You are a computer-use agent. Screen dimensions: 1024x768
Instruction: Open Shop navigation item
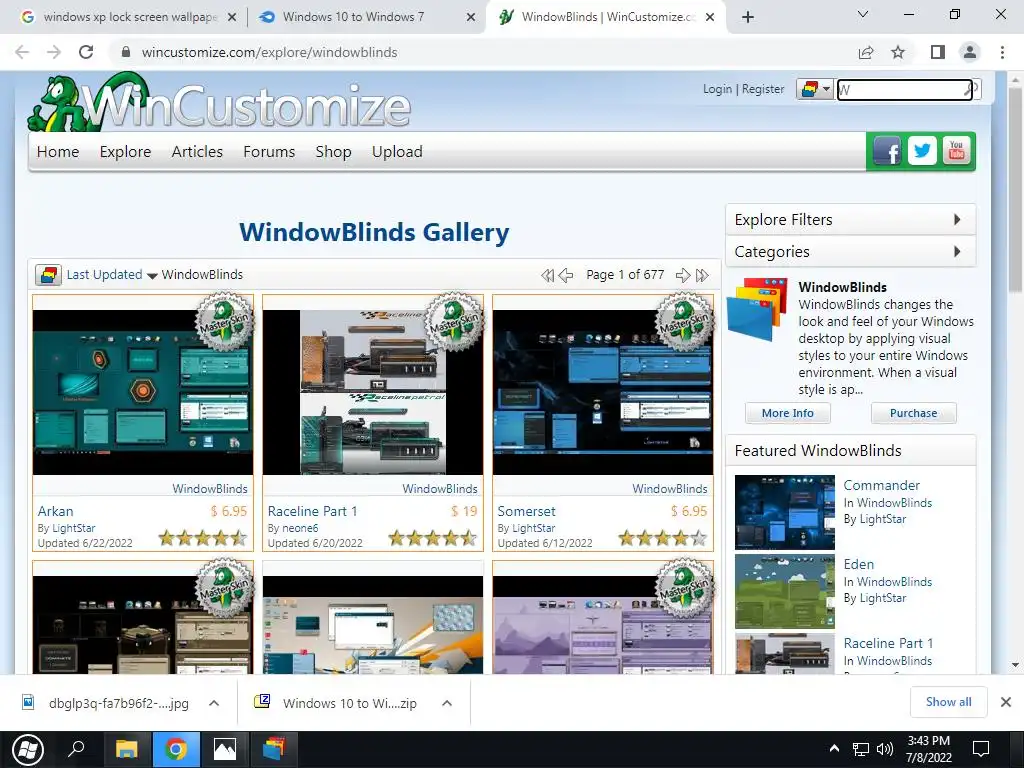(333, 152)
